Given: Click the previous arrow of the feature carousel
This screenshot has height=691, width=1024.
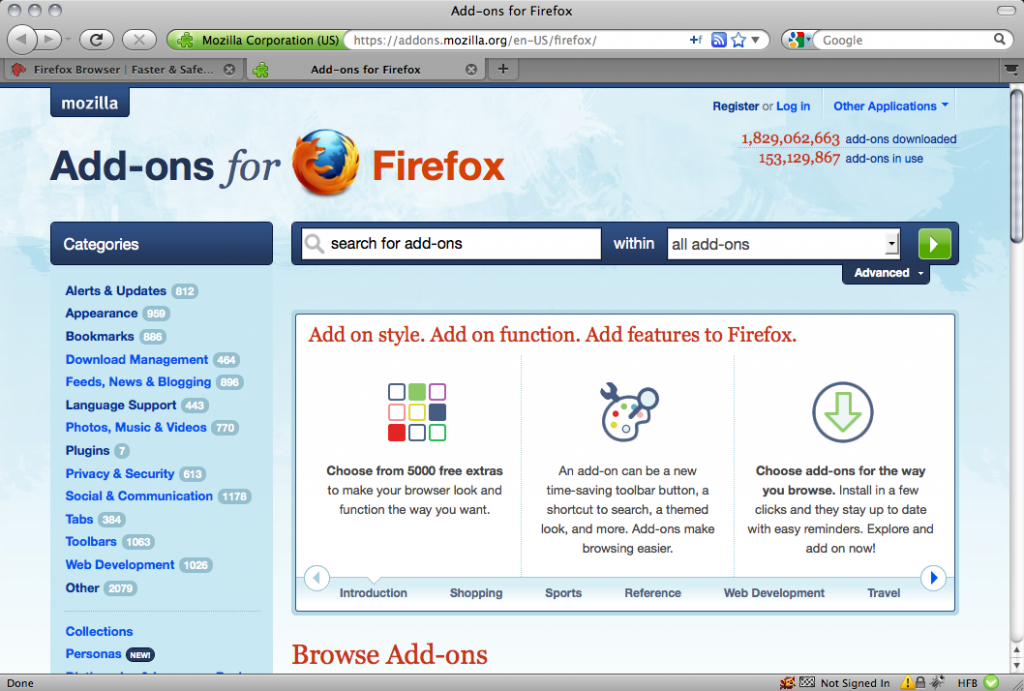Looking at the screenshot, I should tap(317, 578).
